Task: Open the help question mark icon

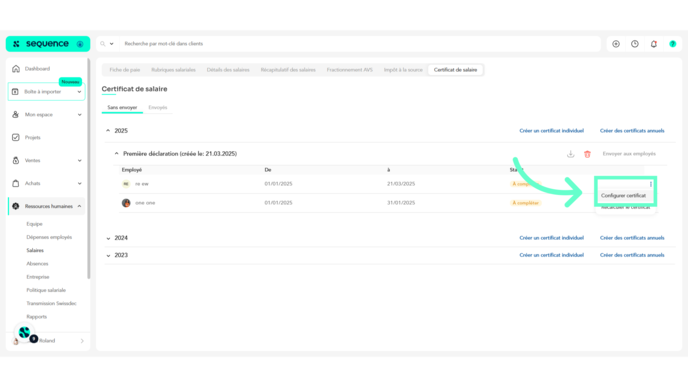Action: pyautogui.click(x=672, y=44)
